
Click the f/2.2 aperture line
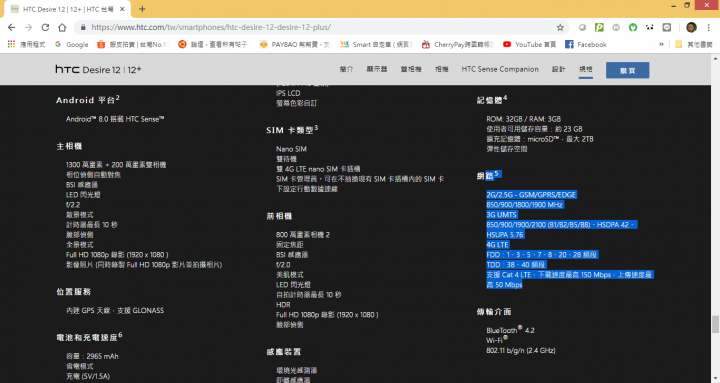(73, 205)
